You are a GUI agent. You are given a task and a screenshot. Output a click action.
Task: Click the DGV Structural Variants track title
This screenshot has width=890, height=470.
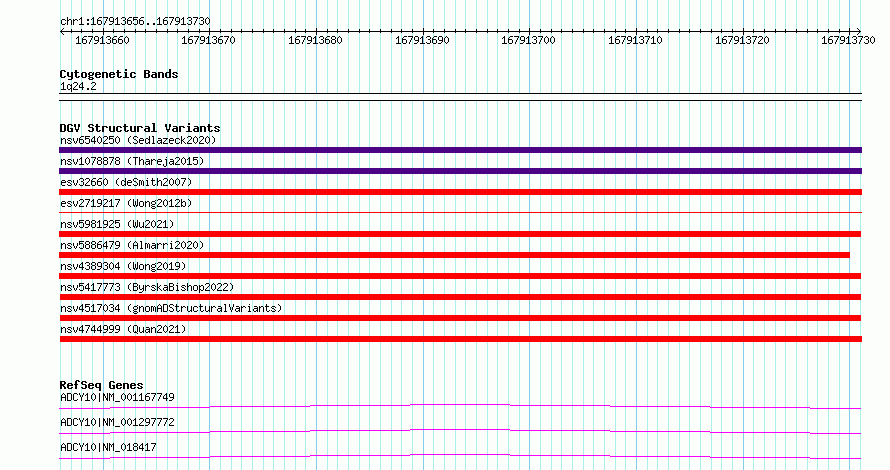[140, 128]
